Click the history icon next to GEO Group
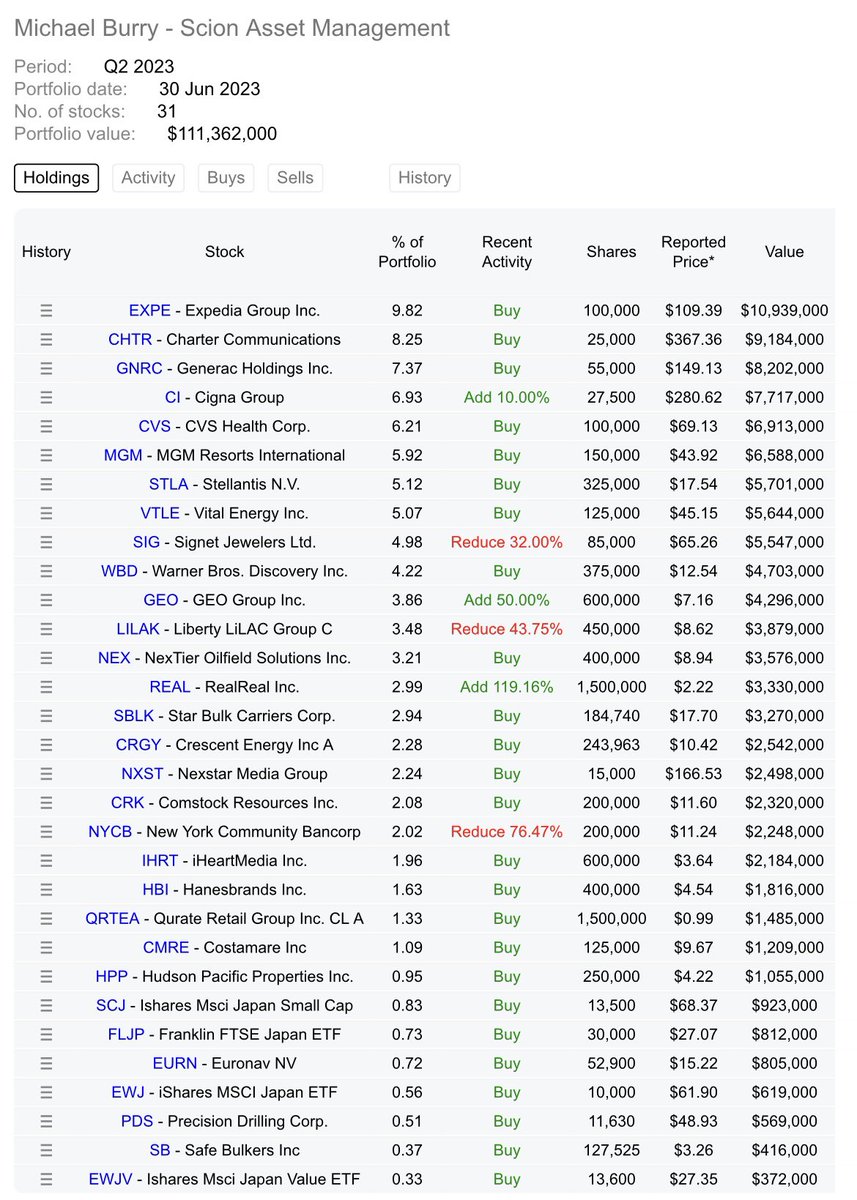 [46, 600]
